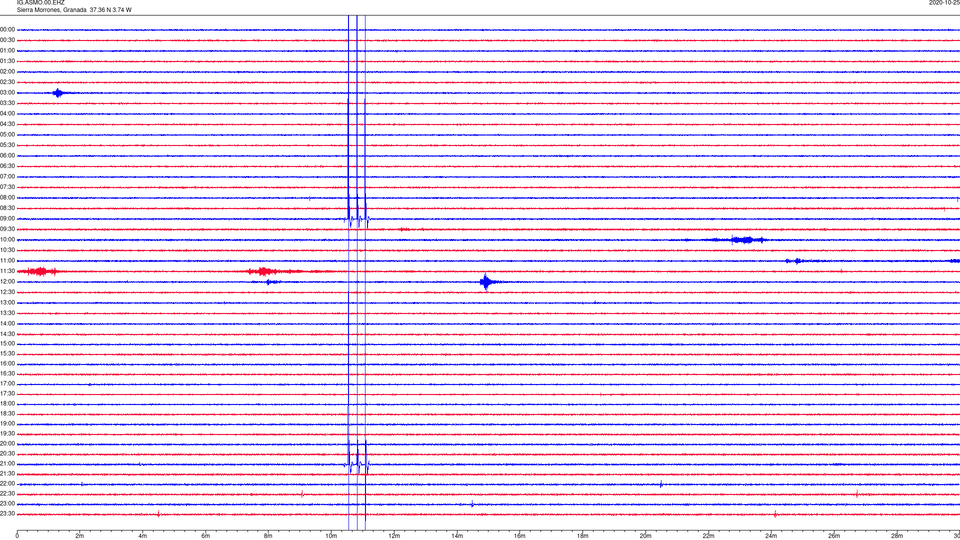The width and height of the screenshot is (960, 540).
Task: Select the 03:00 trace time label
Action: click(7, 92)
